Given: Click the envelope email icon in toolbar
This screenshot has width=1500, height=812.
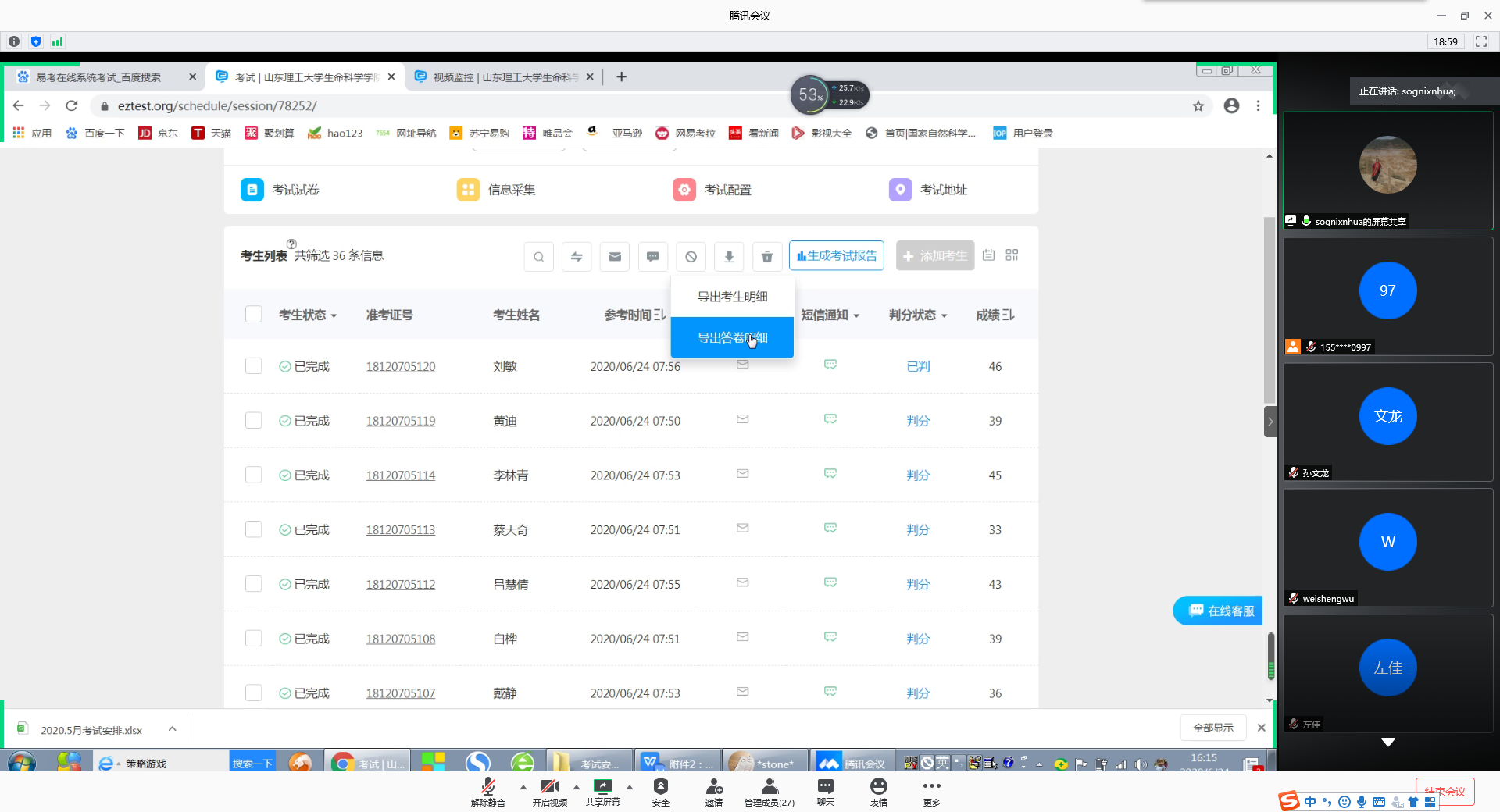Looking at the screenshot, I should pos(615,256).
